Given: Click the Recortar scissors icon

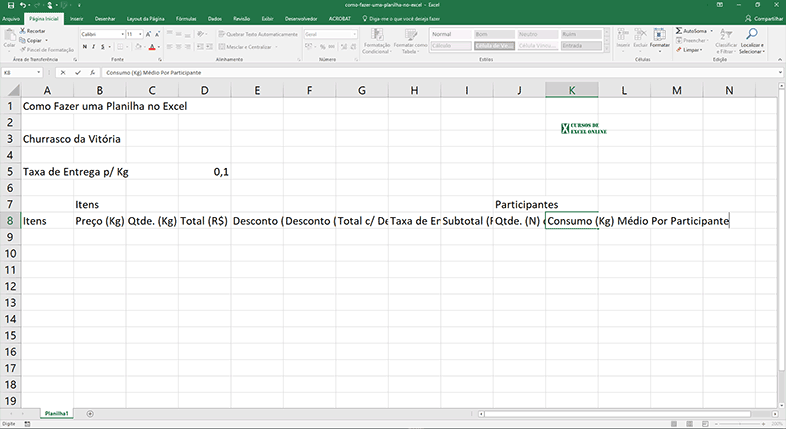Looking at the screenshot, I should pyautogui.click(x=23, y=31).
